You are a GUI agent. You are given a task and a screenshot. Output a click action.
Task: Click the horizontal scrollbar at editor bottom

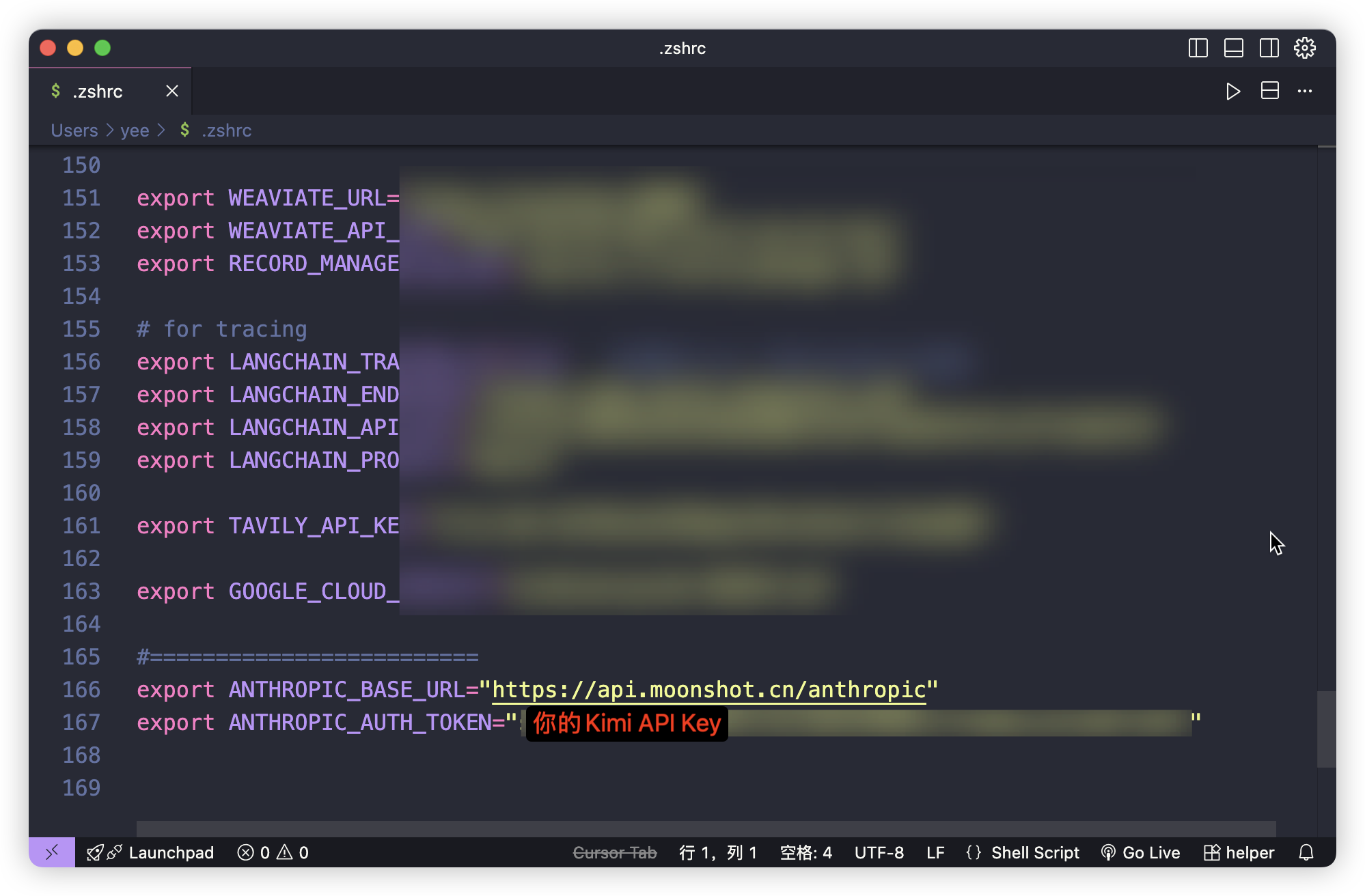point(706,828)
